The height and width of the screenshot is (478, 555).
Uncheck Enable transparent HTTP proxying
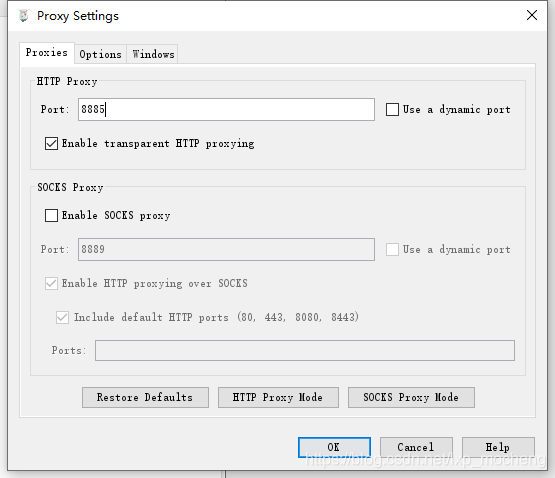point(51,143)
